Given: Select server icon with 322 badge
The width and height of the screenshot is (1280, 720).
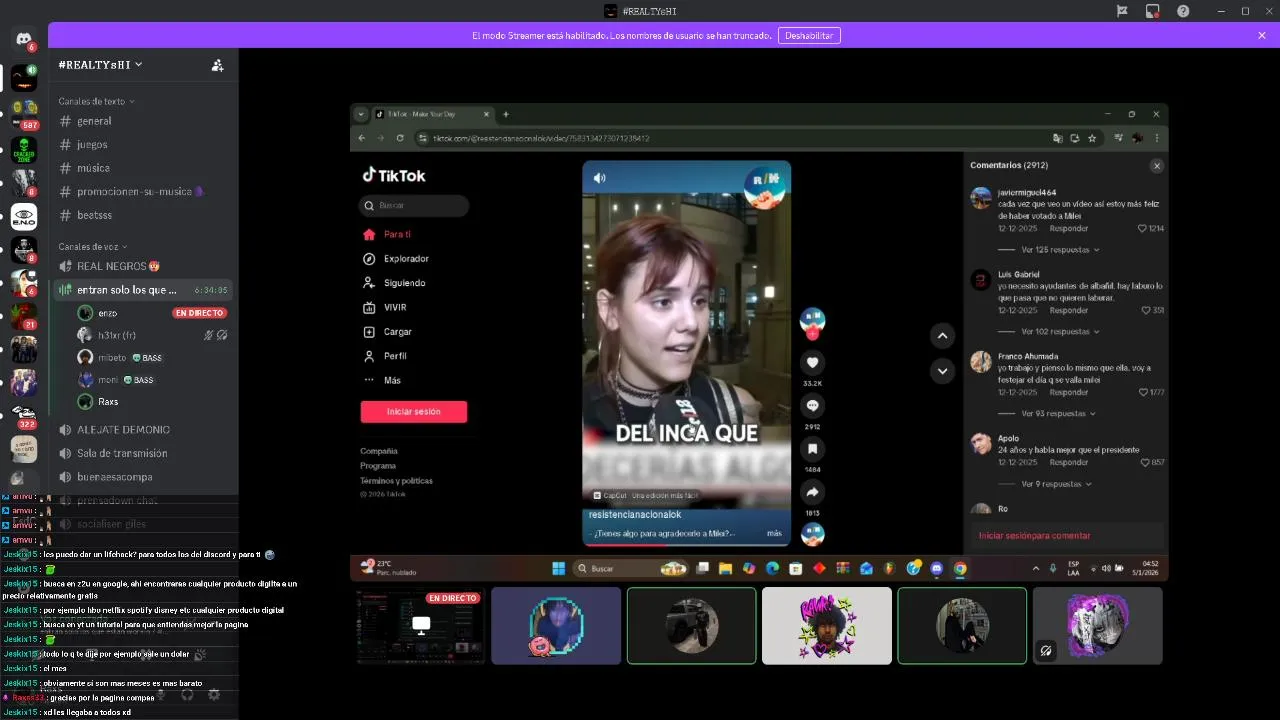Looking at the screenshot, I should (24, 415).
